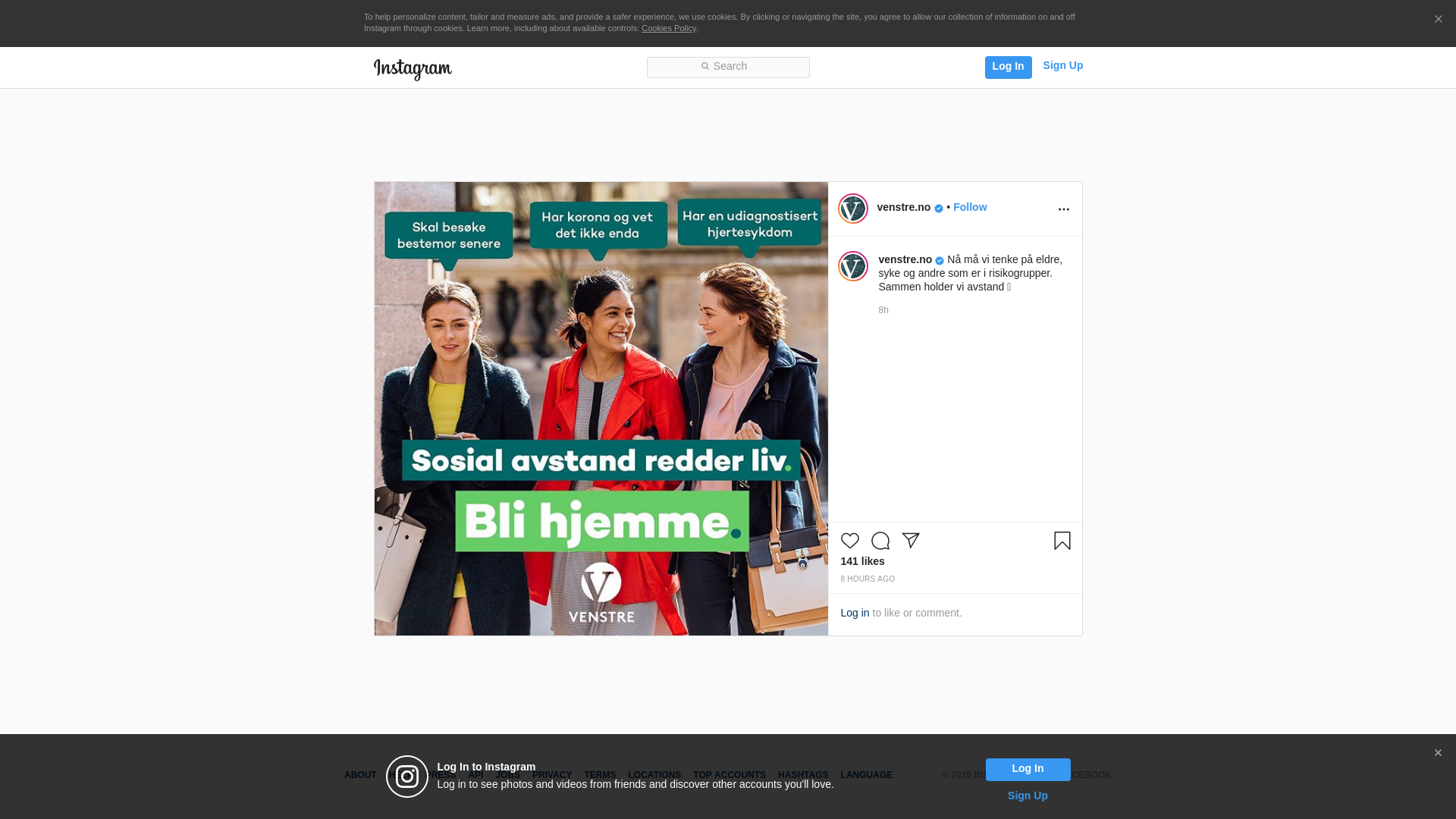
Task: Open the HASHTAGS footer link
Action: click(803, 776)
